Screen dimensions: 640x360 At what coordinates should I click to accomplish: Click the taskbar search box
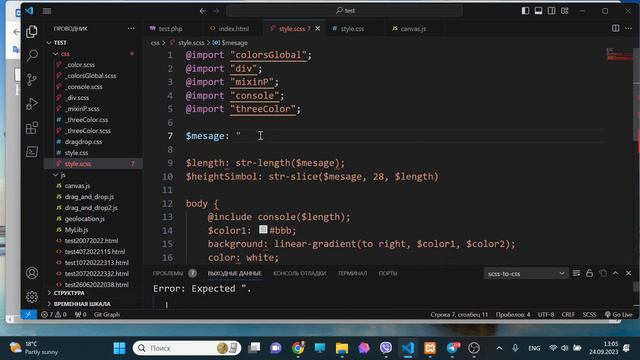click(x=187, y=348)
